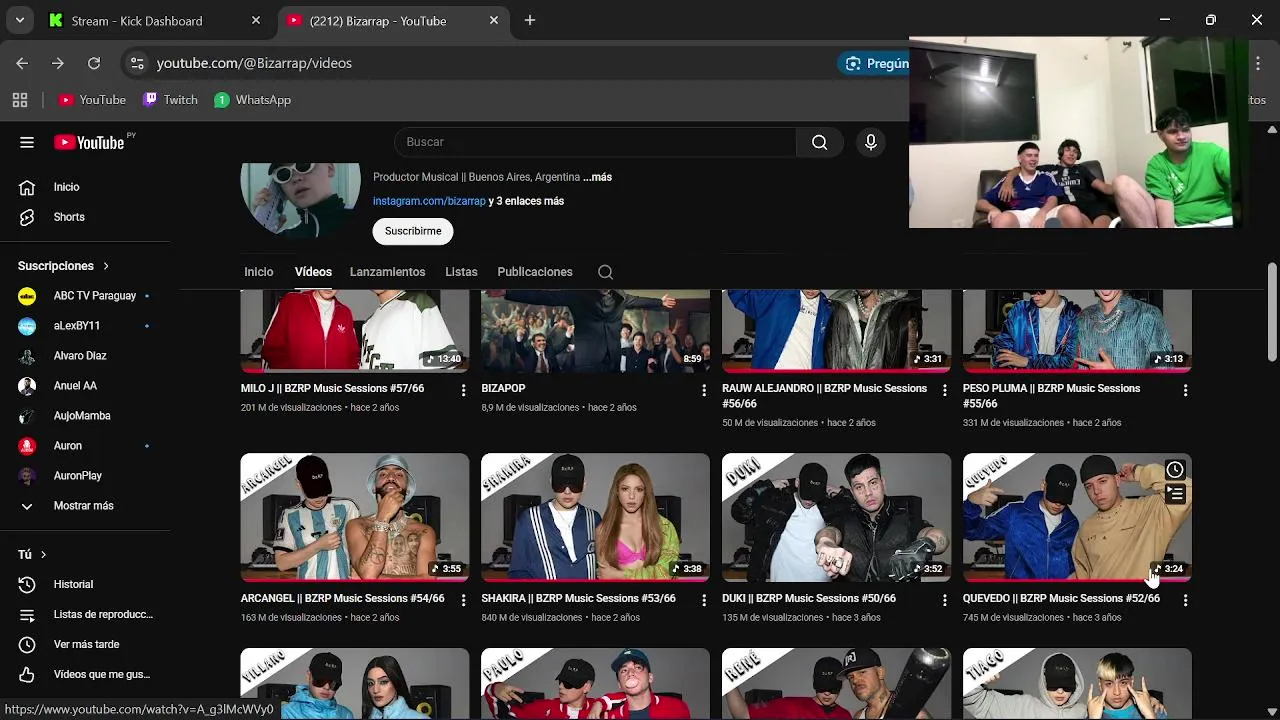The width and height of the screenshot is (1280, 720).
Task: Open the YouTube hamburger guide menu
Action: click(x=27, y=142)
